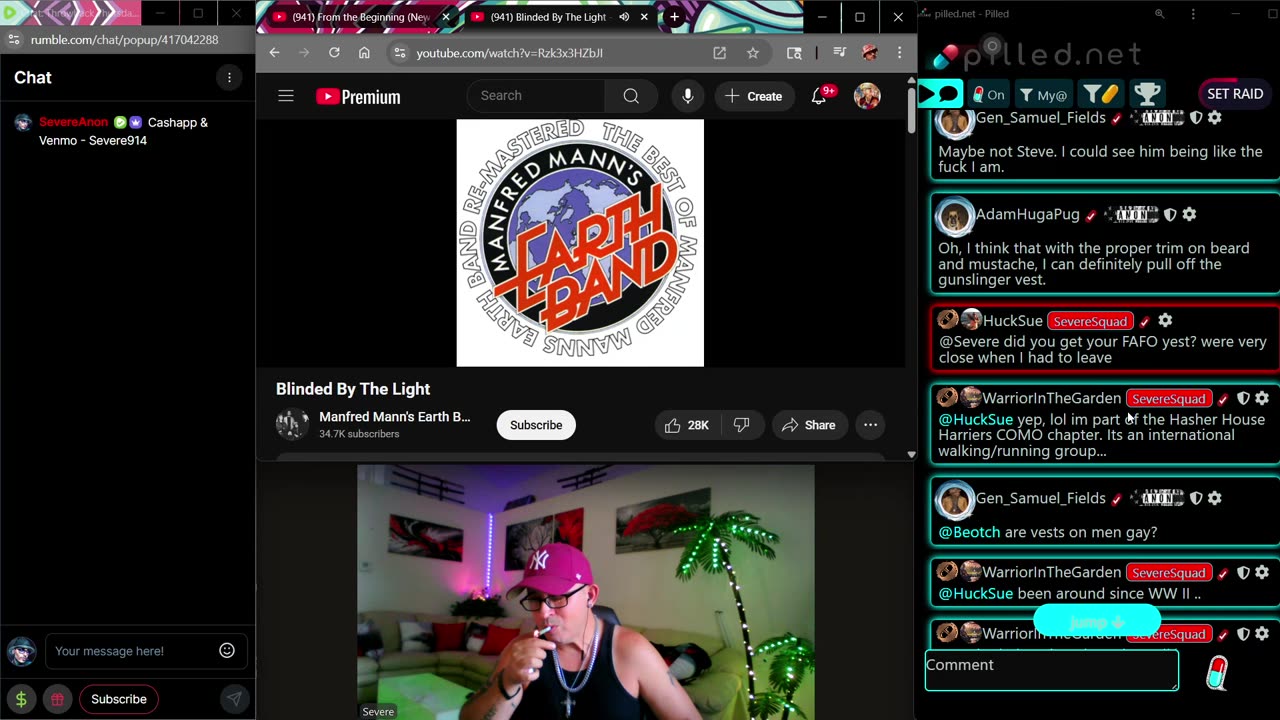Go to the browser home page

pyautogui.click(x=364, y=53)
